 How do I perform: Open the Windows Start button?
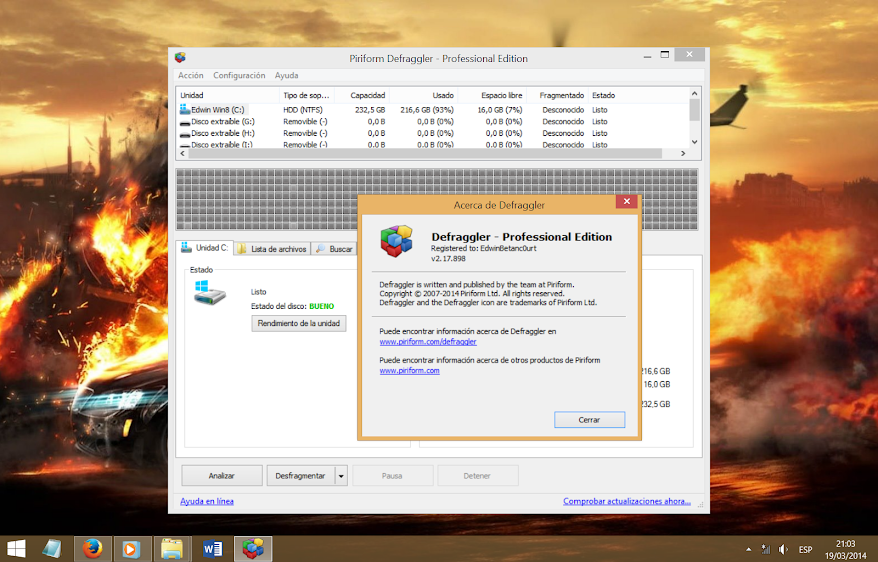pyautogui.click(x=16, y=549)
